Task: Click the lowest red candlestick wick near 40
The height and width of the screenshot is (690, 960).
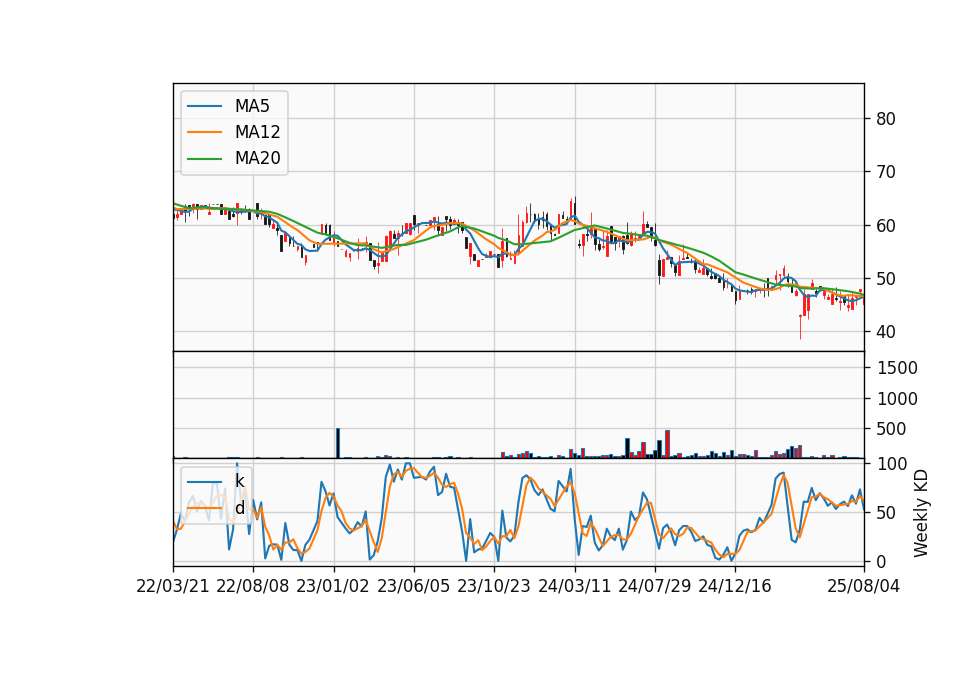Action: pos(800,327)
